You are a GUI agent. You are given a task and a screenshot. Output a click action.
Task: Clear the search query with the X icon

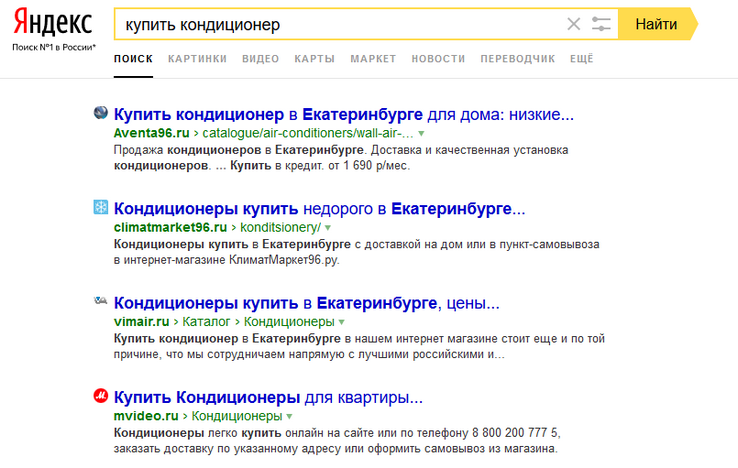[573, 24]
